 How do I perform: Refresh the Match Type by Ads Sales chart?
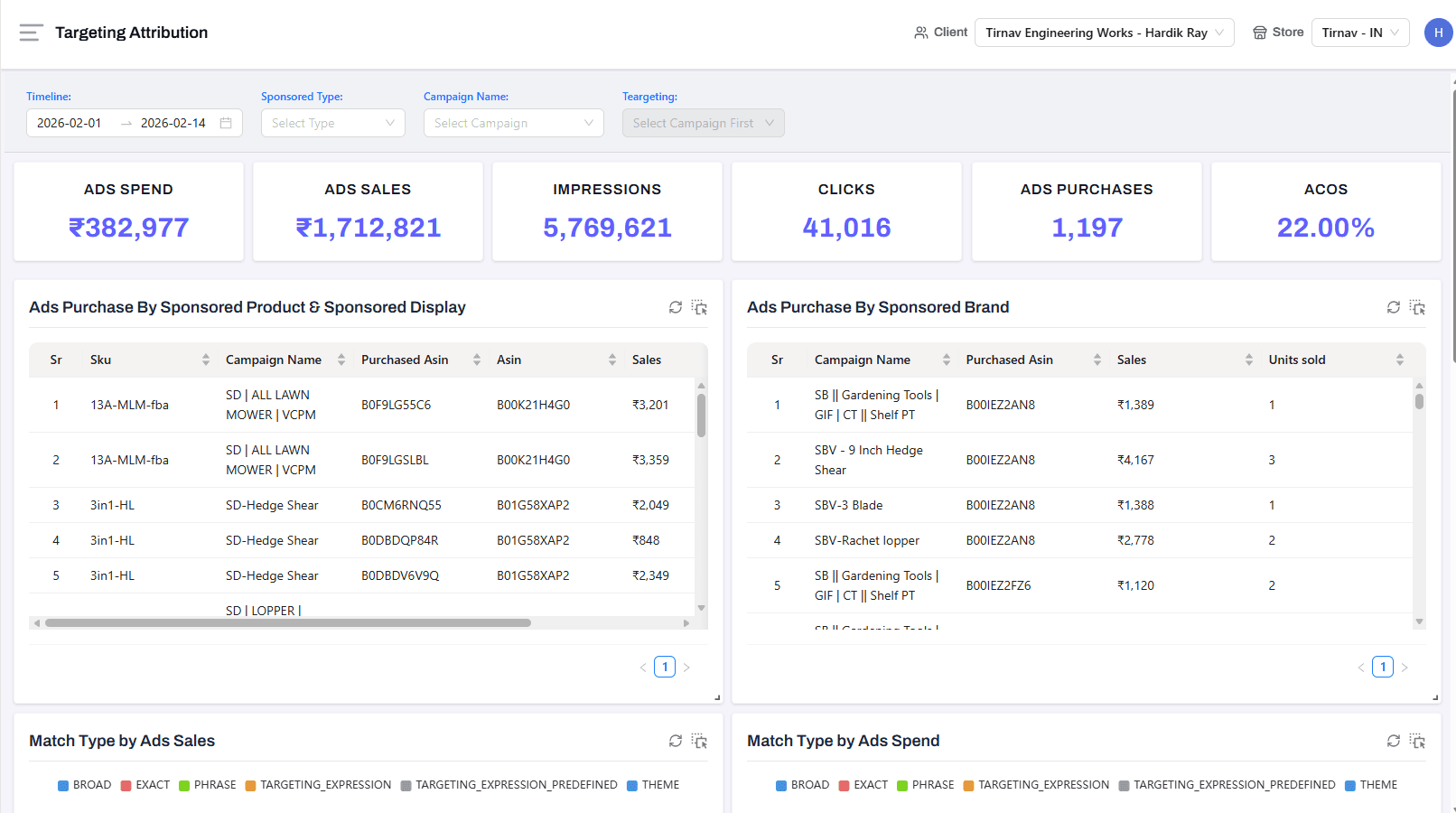click(675, 741)
